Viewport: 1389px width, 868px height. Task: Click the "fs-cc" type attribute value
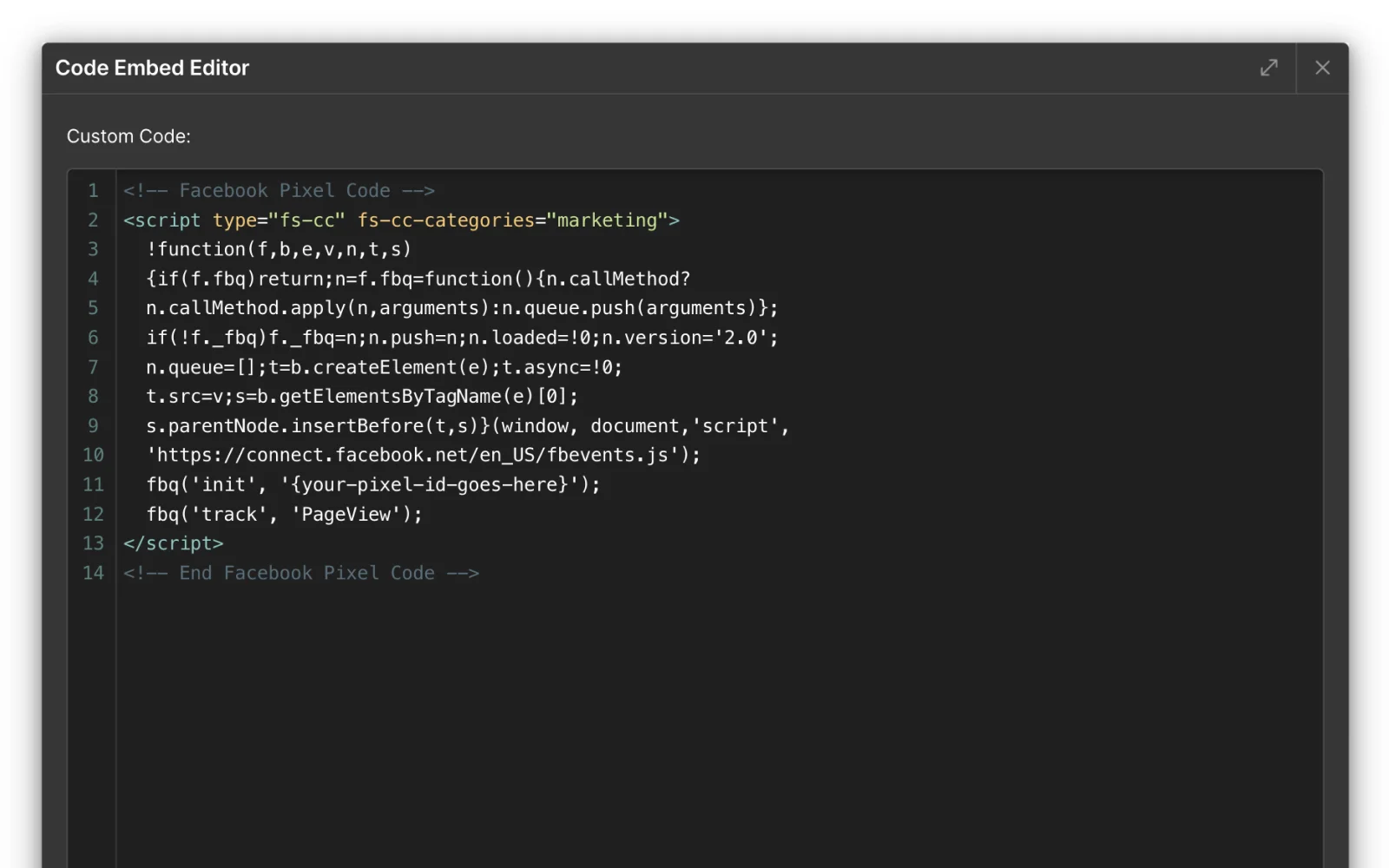tap(306, 220)
